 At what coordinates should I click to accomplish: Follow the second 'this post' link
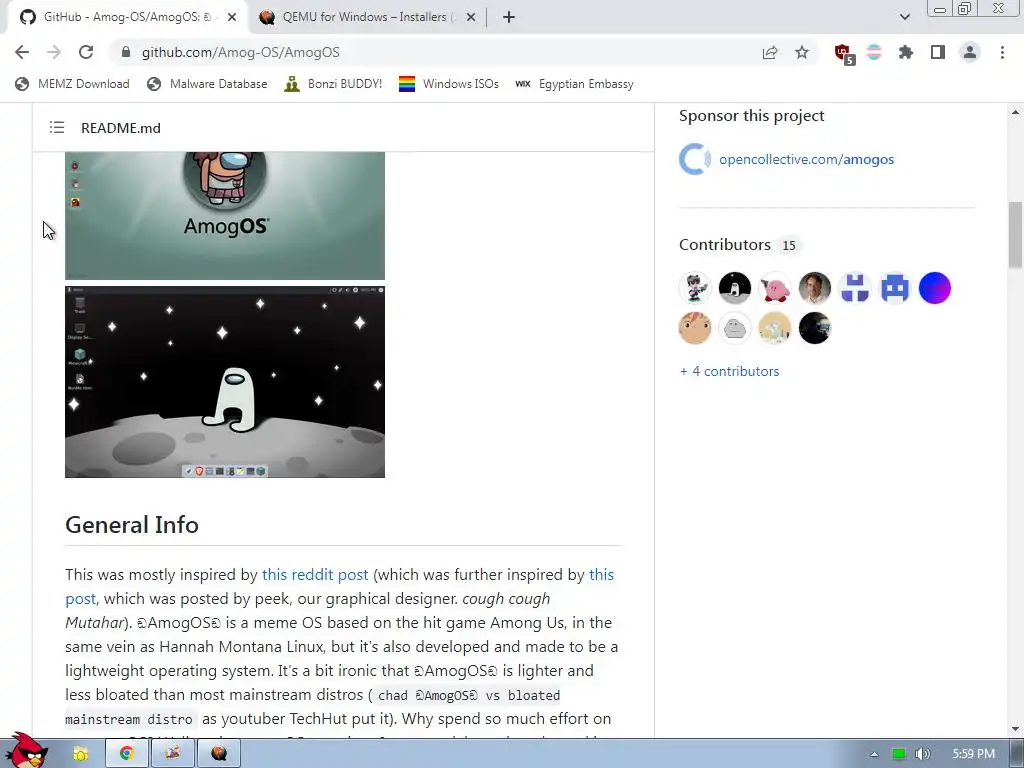click(601, 575)
